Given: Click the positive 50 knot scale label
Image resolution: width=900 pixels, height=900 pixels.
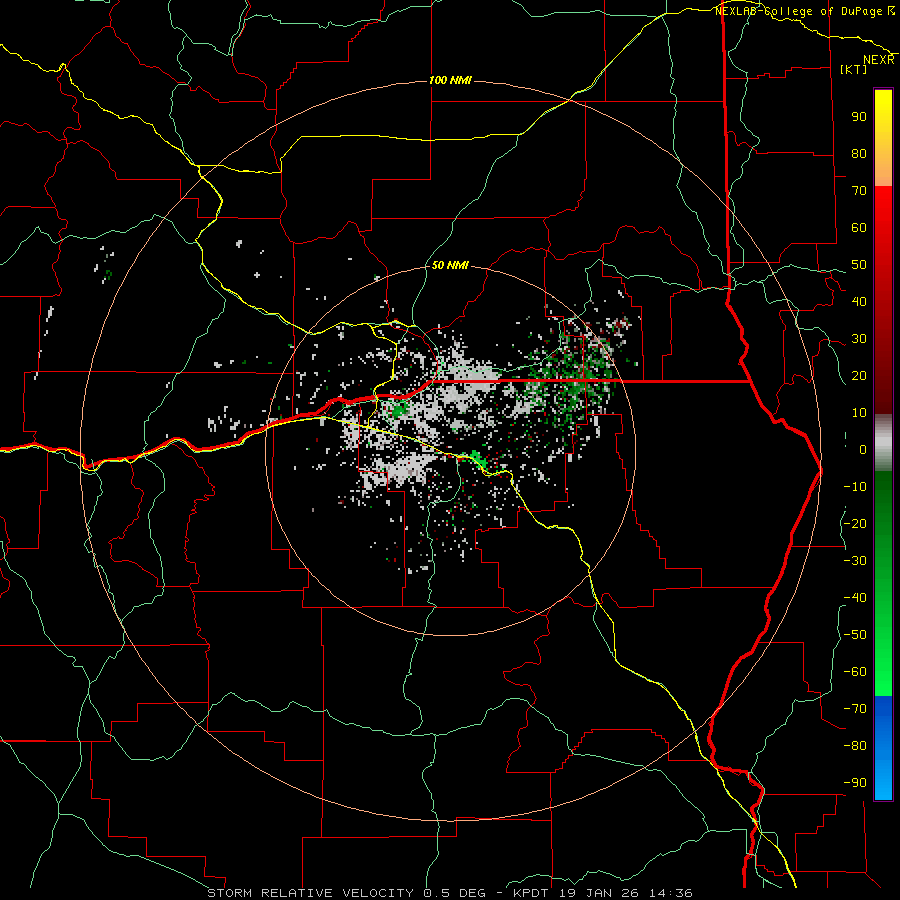Looking at the screenshot, I should pyautogui.click(x=859, y=265).
